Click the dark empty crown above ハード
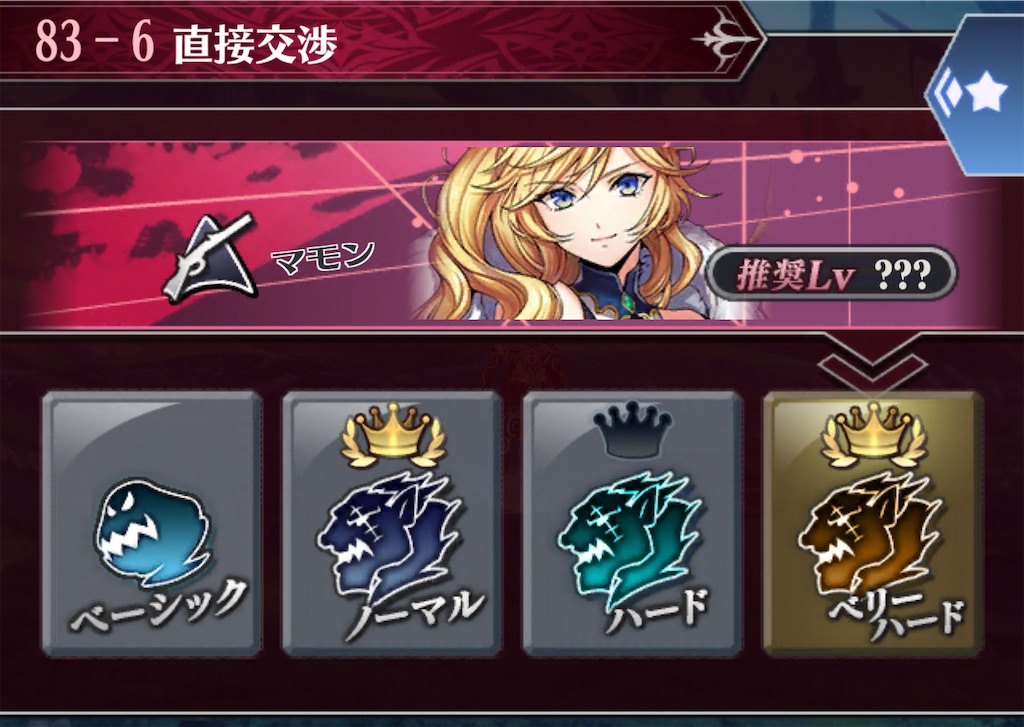 633,428
